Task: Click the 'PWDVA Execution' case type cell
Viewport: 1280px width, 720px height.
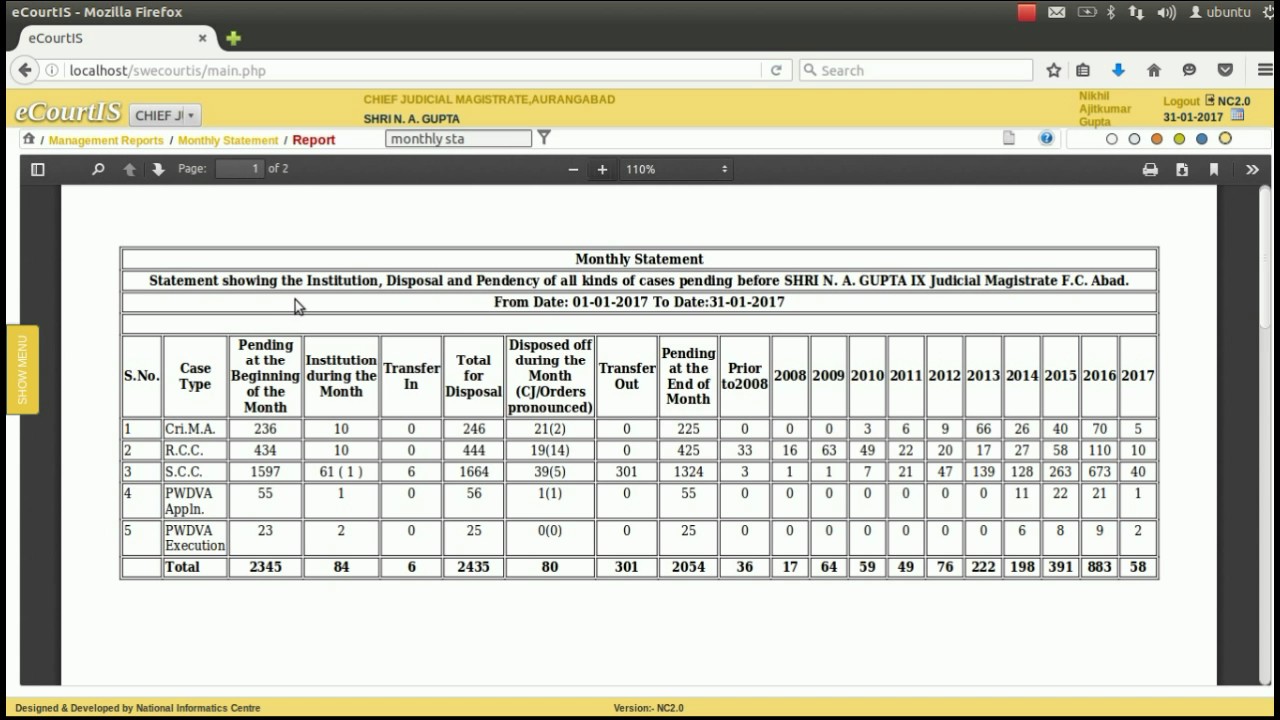Action: click(x=195, y=538)
